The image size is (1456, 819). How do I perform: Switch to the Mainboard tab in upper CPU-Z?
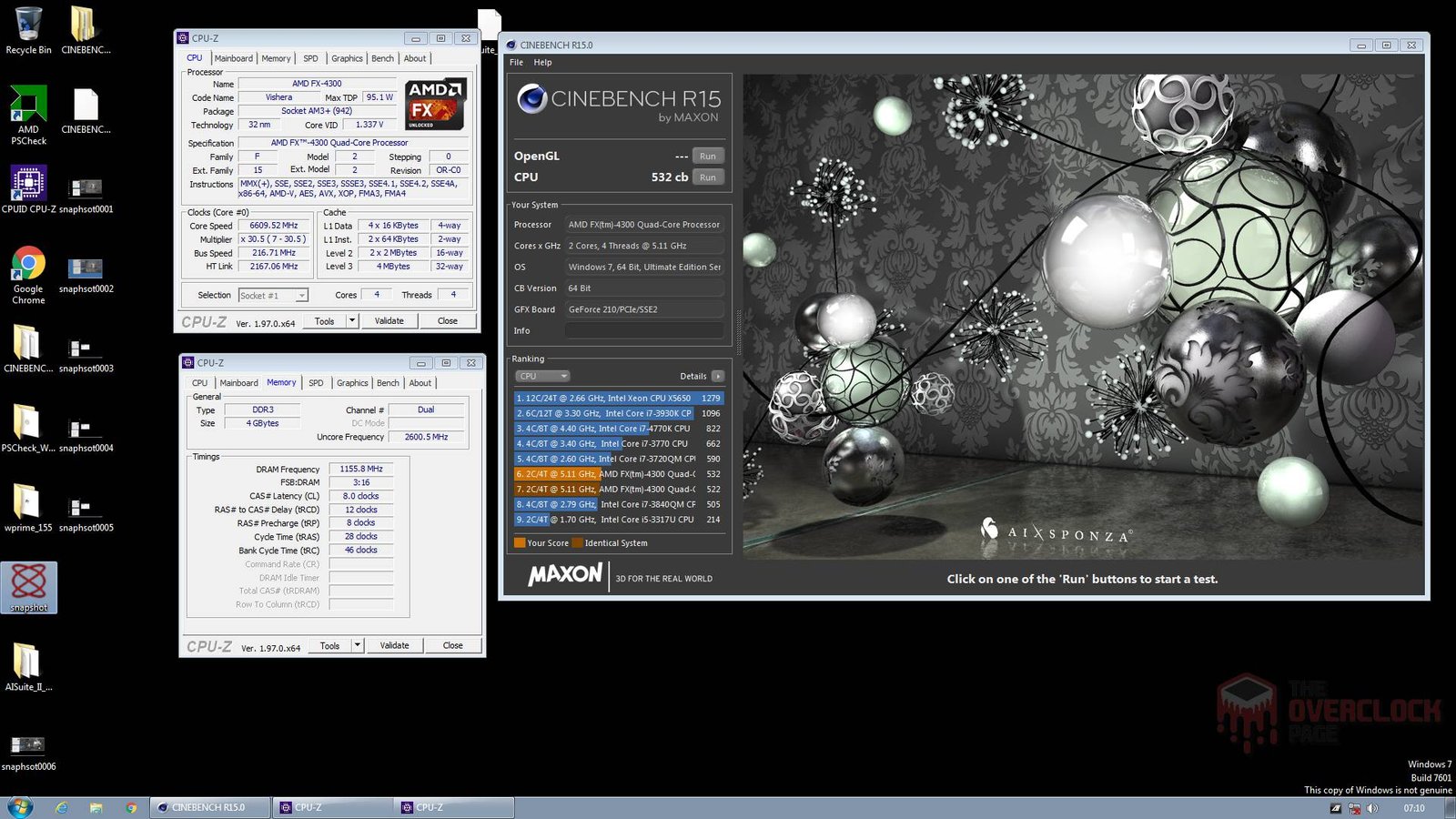point(234,58)
